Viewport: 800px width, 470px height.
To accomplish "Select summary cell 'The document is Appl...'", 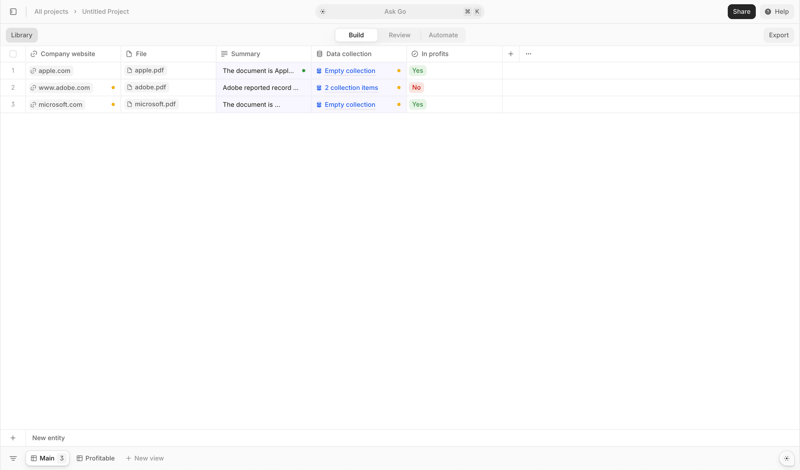I will [264, 70].
